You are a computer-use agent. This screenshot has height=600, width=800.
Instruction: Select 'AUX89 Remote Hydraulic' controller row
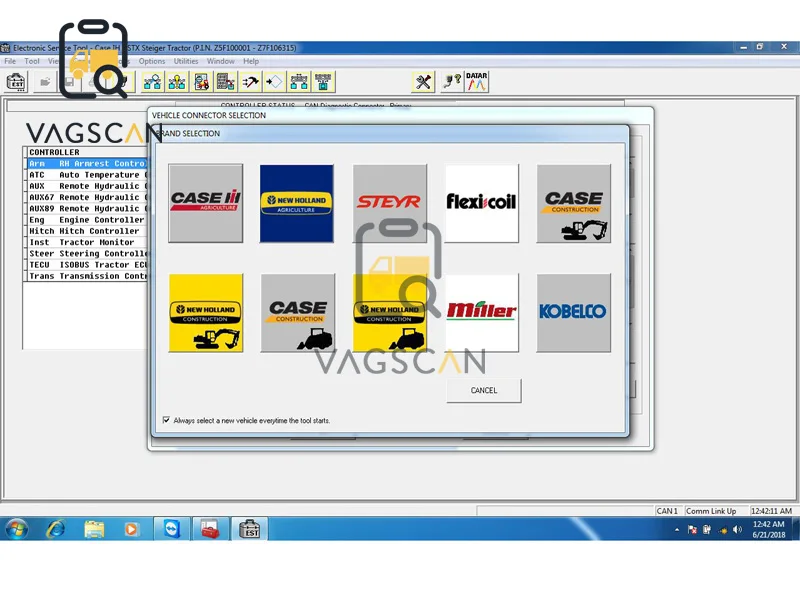coord(87,209)
